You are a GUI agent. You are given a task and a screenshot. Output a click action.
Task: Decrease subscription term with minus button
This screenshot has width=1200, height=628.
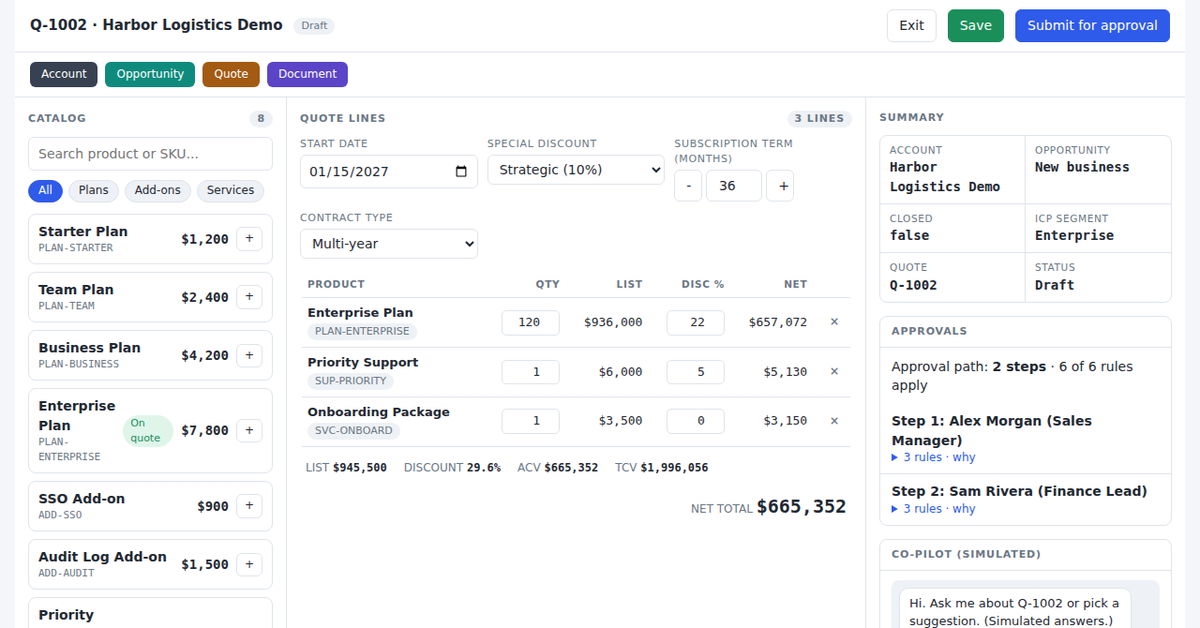coord(688,186)
